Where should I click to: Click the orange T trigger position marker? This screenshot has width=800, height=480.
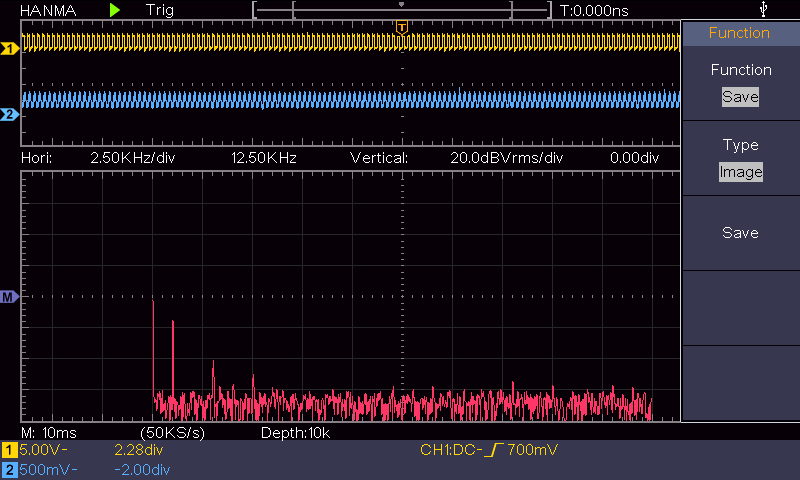coord(401,26)
